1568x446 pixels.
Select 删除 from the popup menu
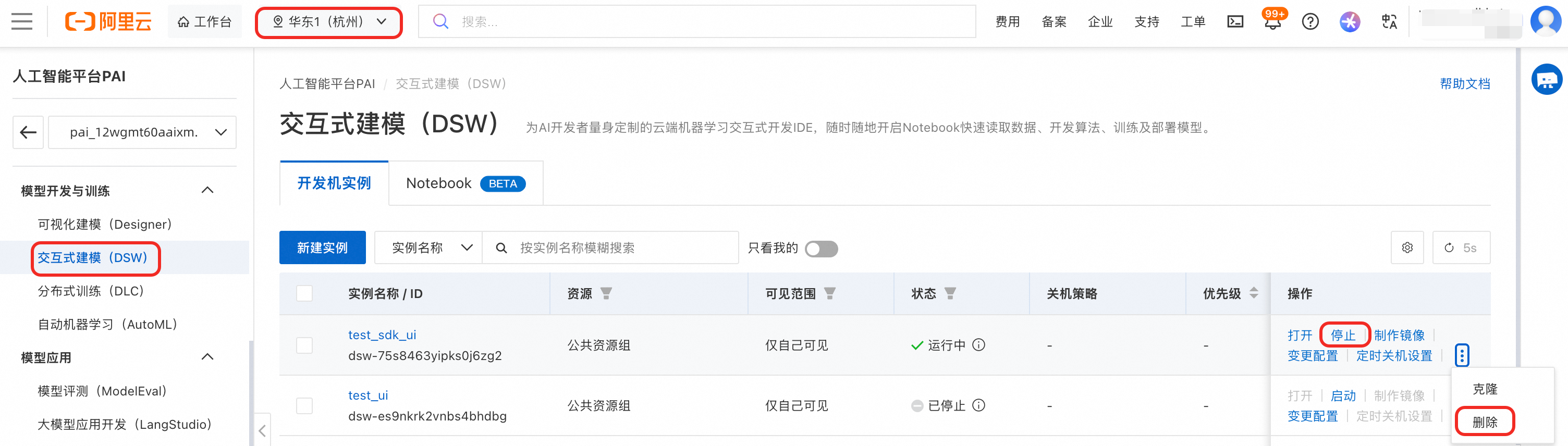[1484, 422]
